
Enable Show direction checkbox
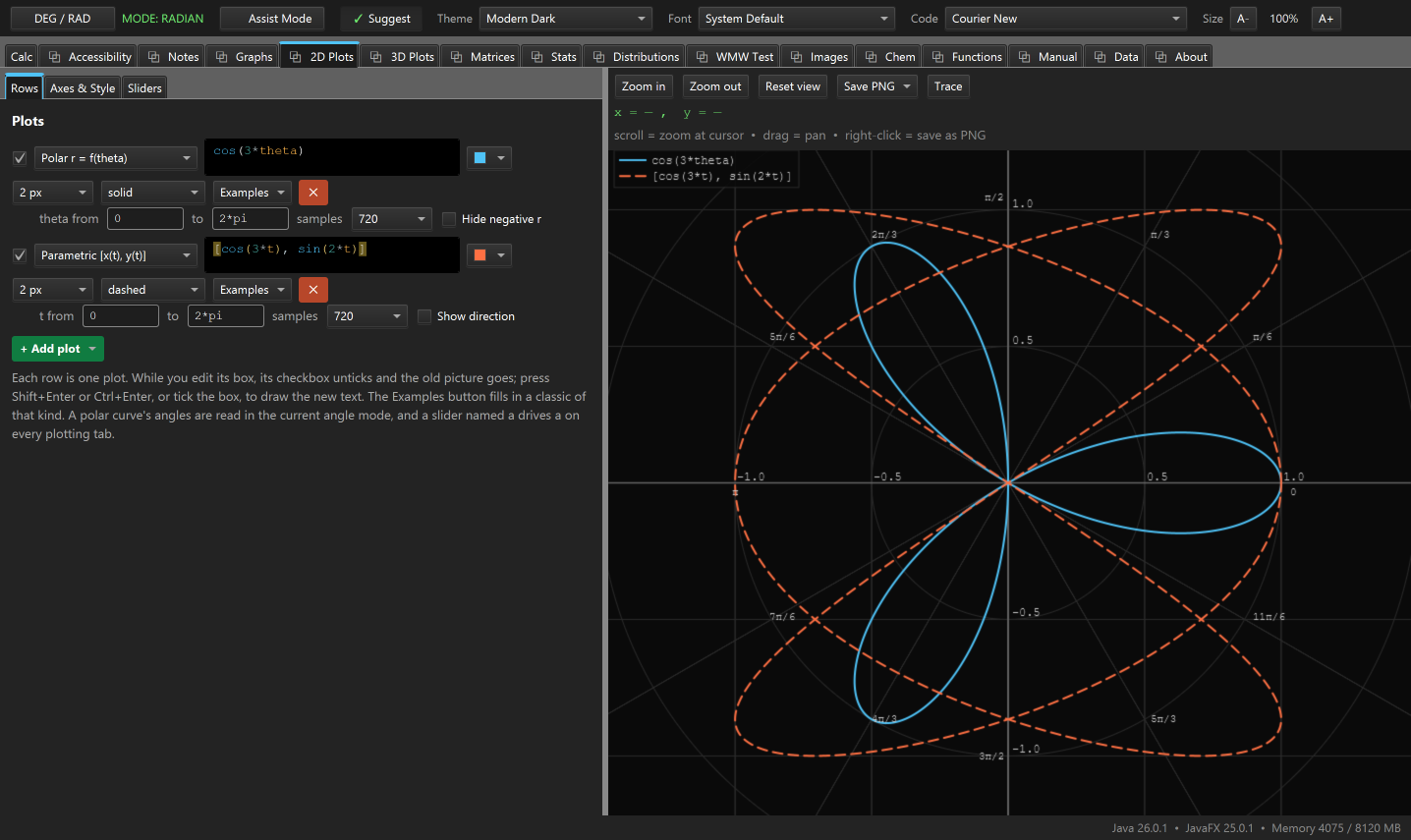tap(424, 316)
